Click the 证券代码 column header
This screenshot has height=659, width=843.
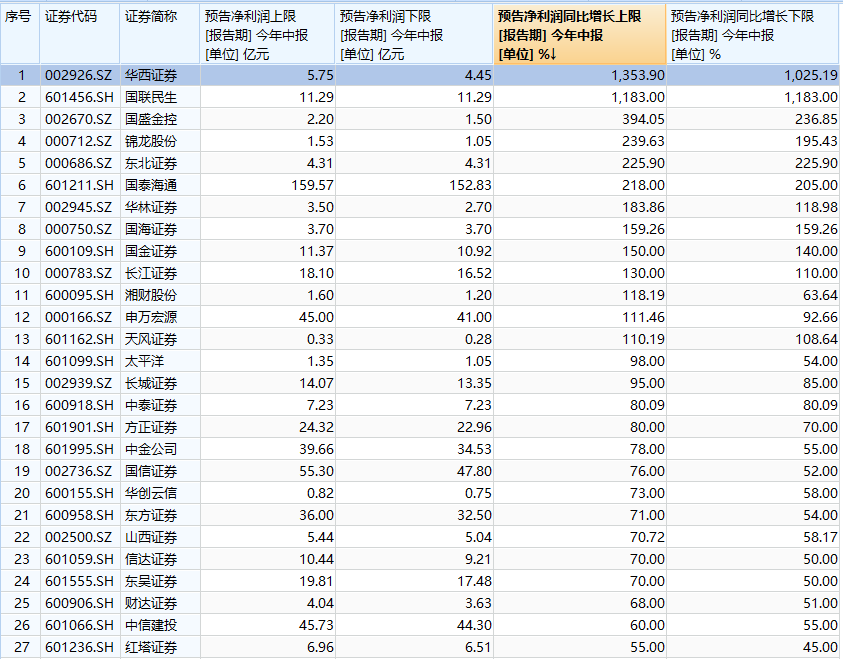(80, 34)
